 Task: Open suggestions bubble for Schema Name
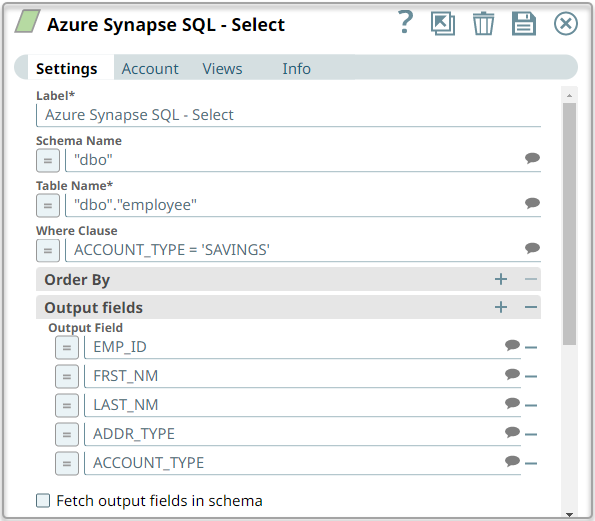pos(532,158)
